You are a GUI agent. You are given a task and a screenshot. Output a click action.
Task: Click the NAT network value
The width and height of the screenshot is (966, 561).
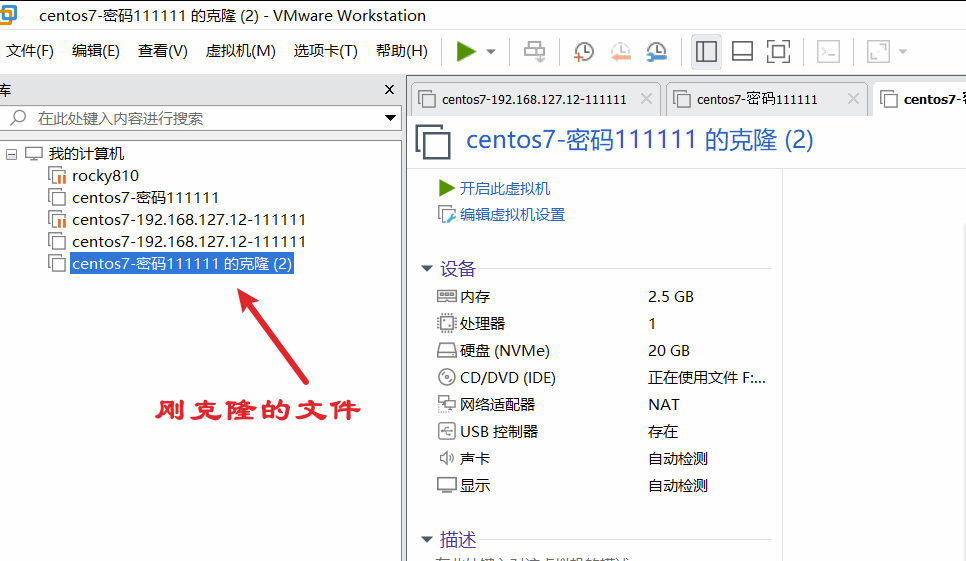664,405
